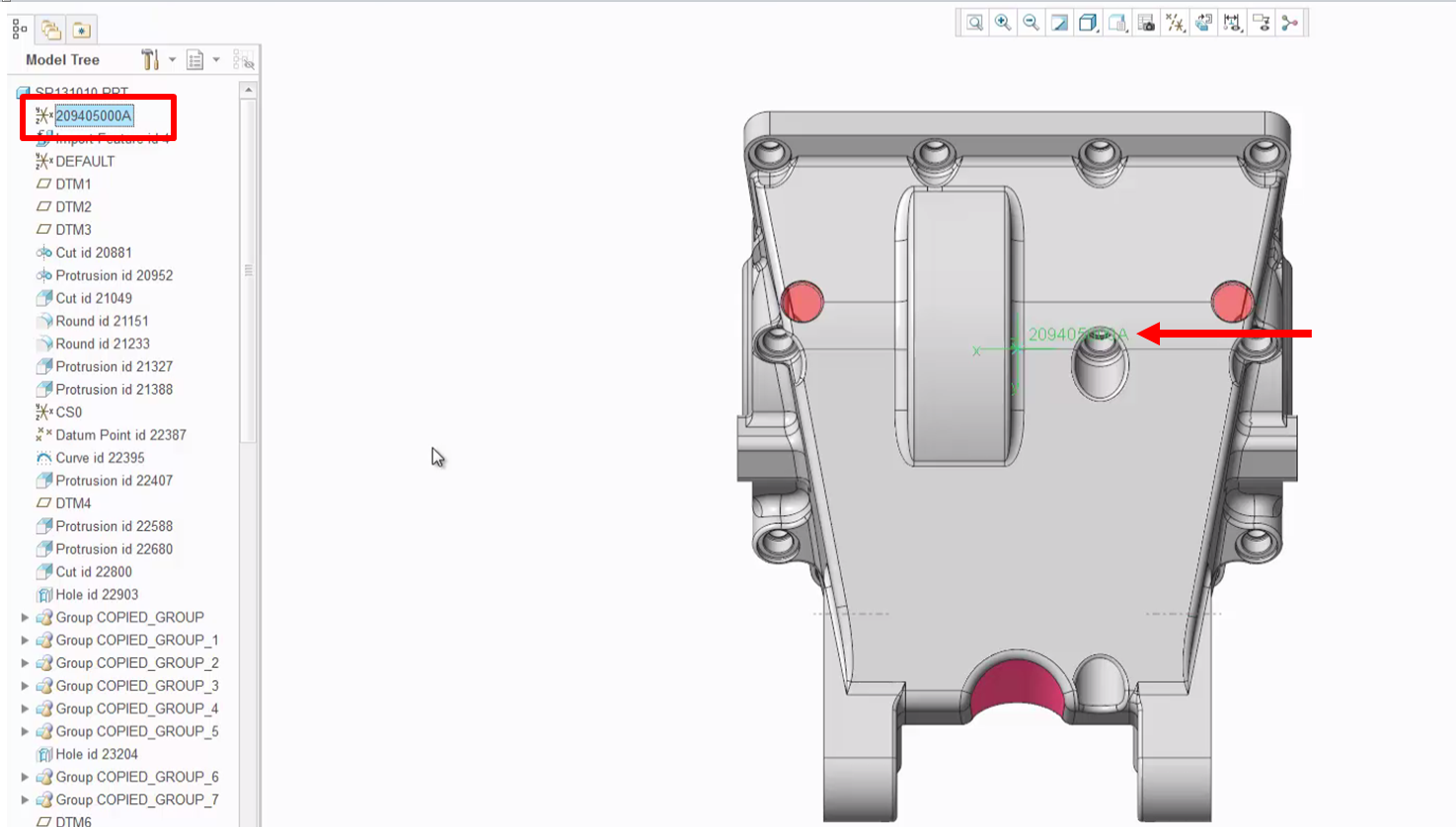Select Cut id 20881 feature

84,253
